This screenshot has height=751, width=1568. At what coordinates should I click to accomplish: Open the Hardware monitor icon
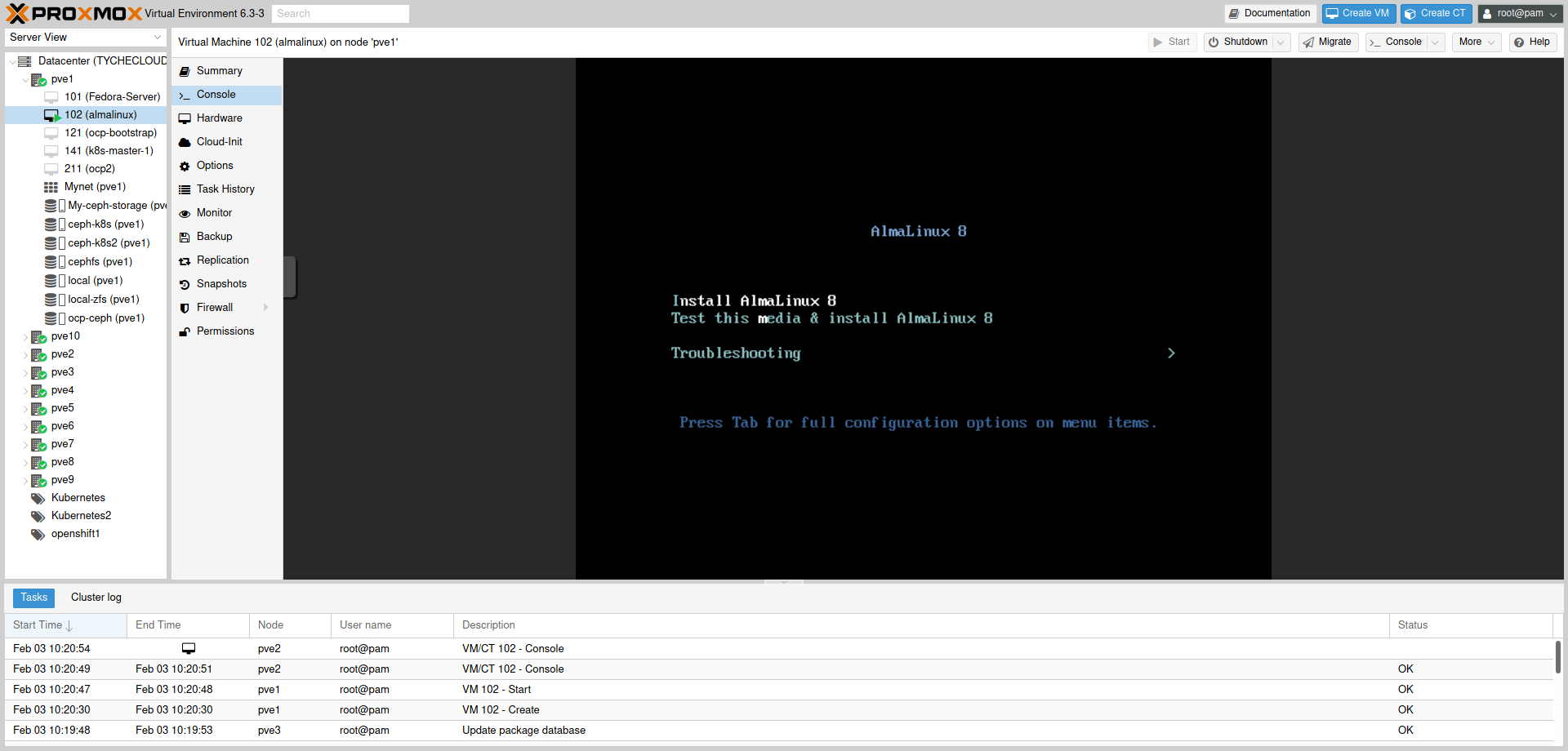click(x=185, y=118)
